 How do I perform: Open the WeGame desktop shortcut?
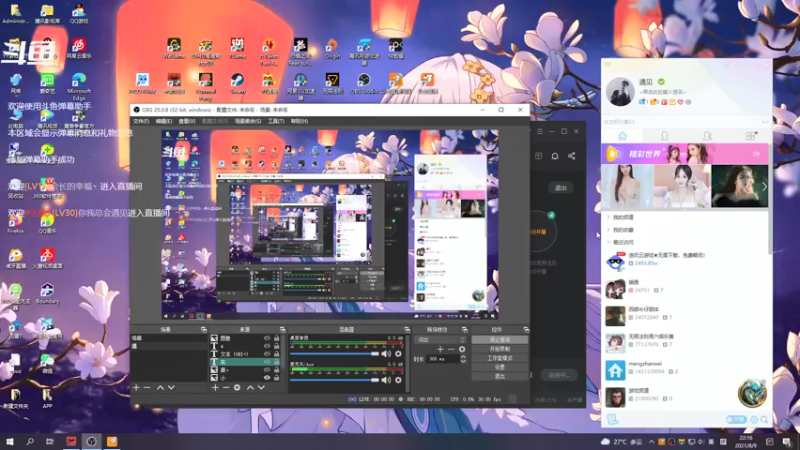(x=174, y=48)
